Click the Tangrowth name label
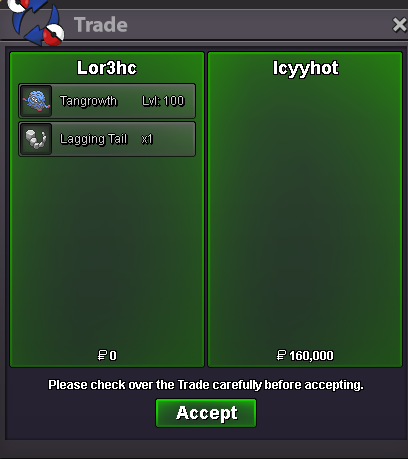 click(x=88, y=101)
